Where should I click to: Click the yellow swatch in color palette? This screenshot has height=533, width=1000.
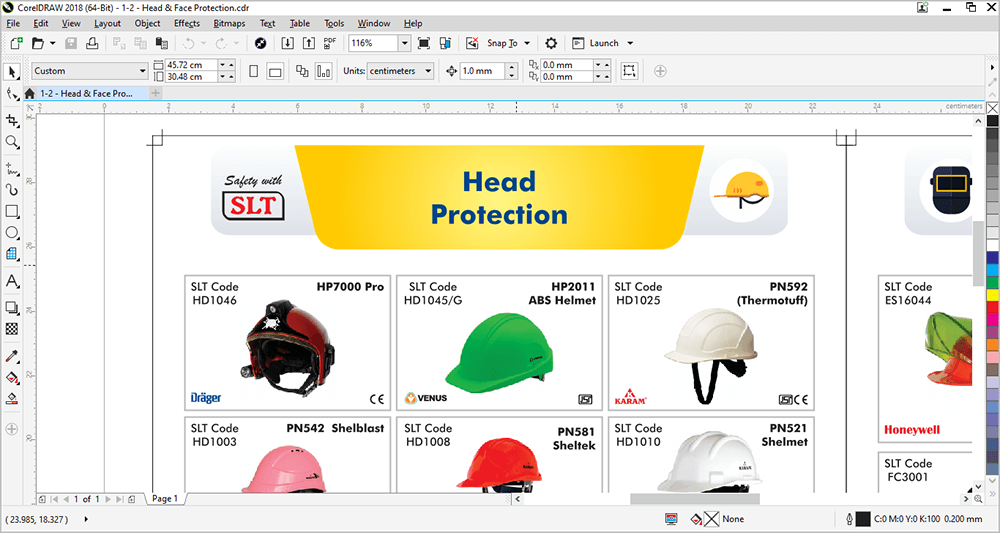(992, 295)
